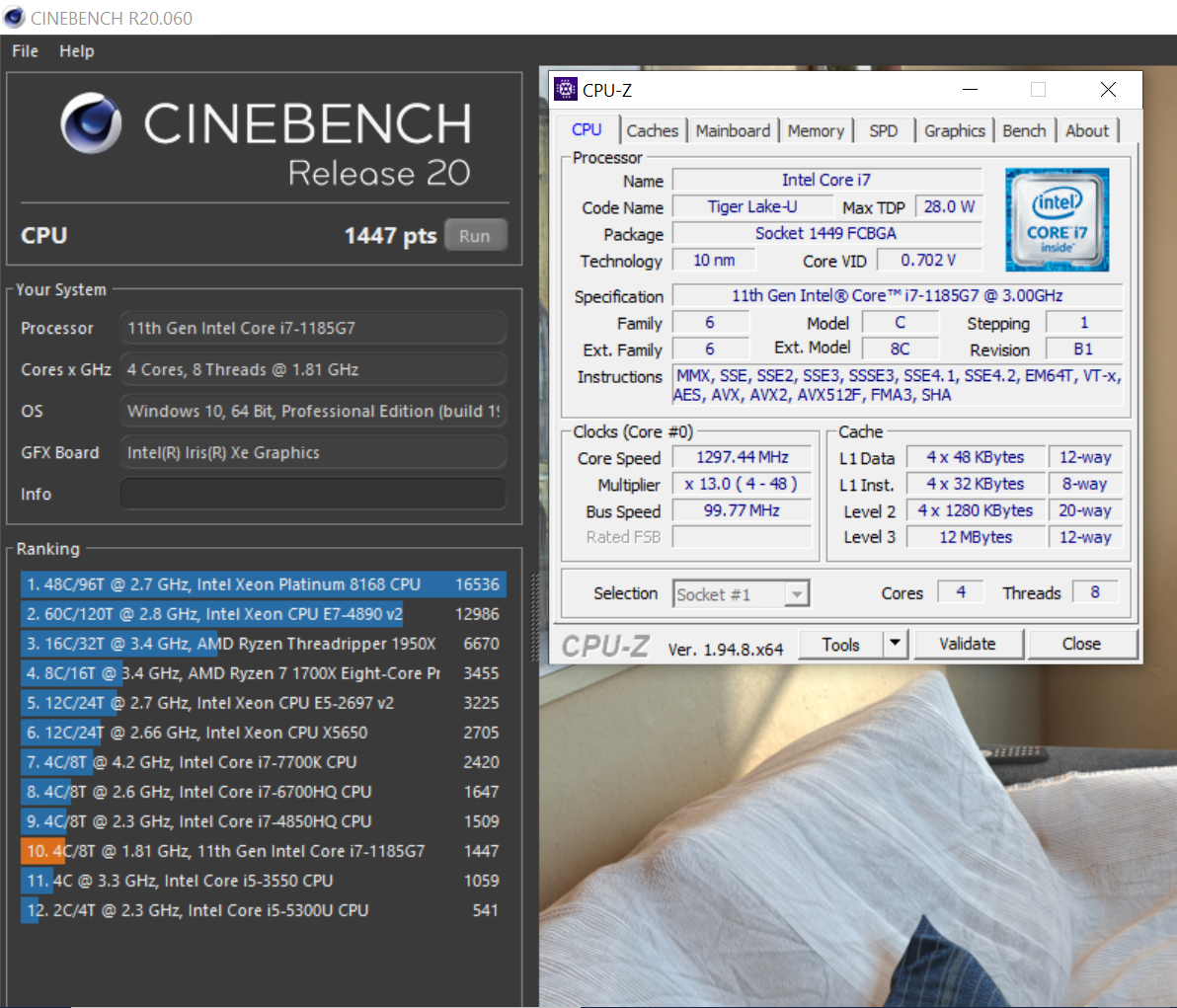Click the large Cinebench sphere logo
The image size is (1177, 1008).
tap(91, 123)
